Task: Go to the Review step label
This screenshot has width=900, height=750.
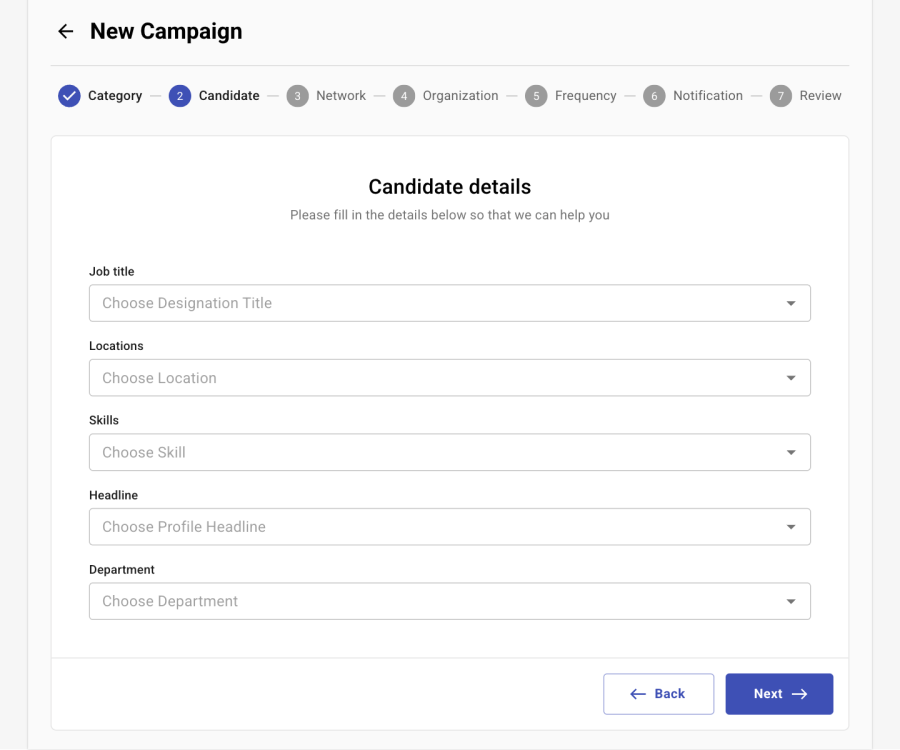Action: coord(820,96)
